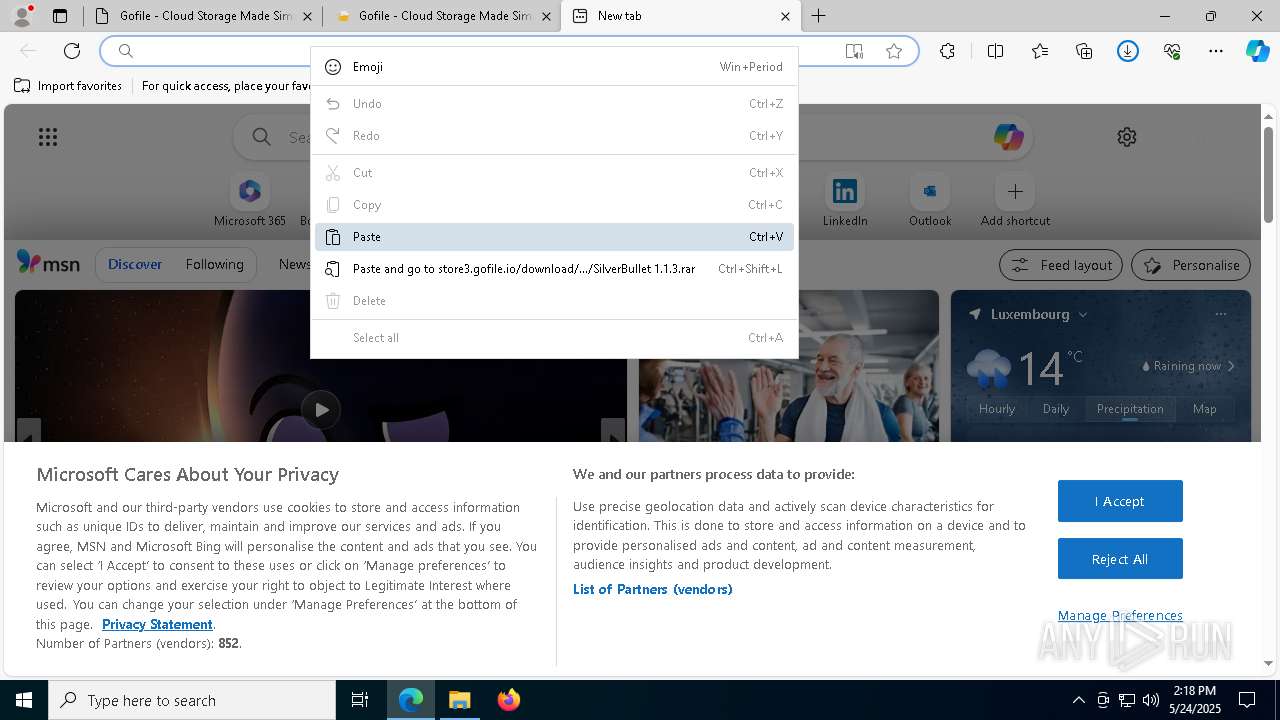Viewport: 1280px width, 720px height.
Task: Click the volume speaker tray icon
Action: pos(1151,700)
